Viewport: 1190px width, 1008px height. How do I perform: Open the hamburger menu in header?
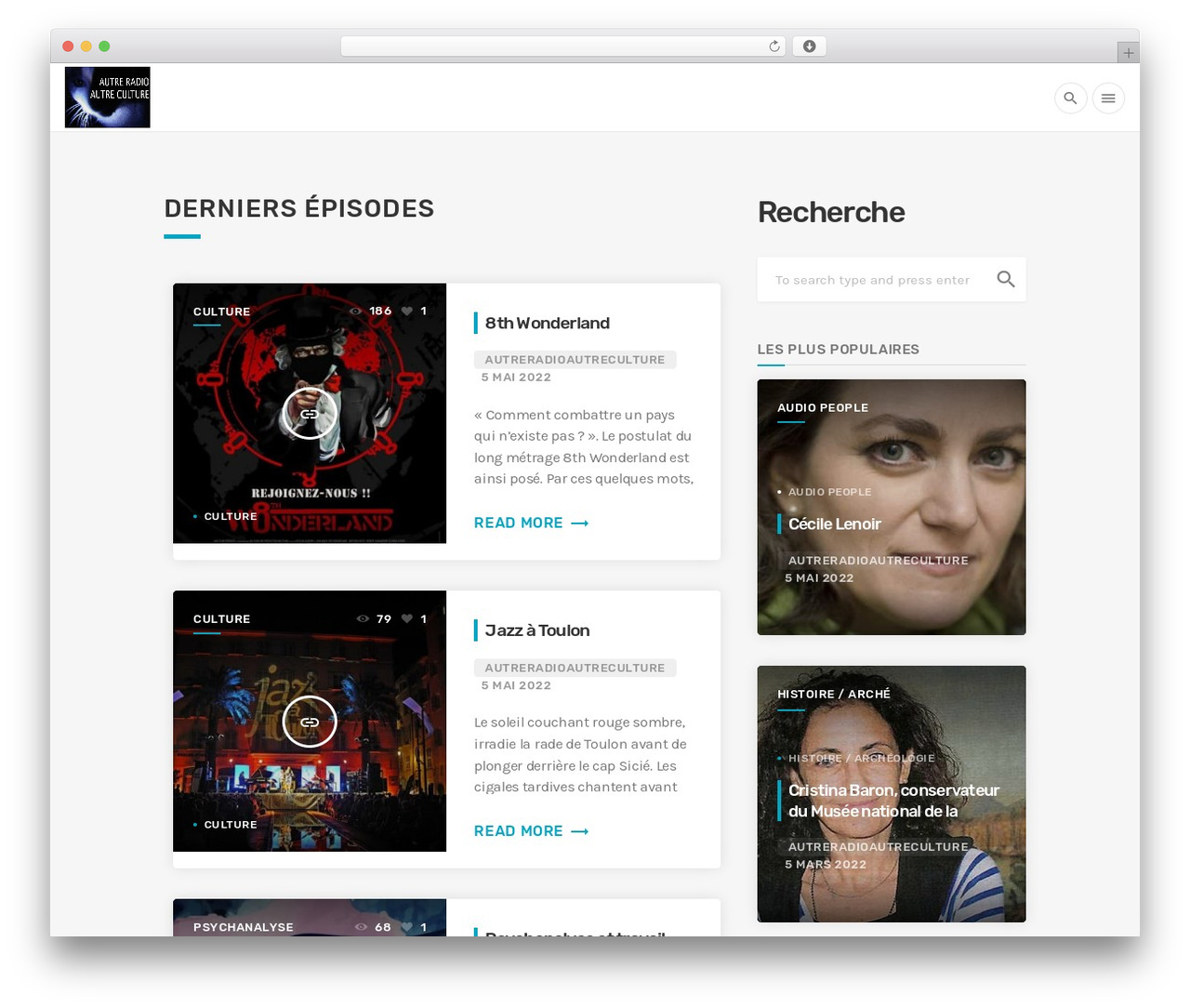1108,98
